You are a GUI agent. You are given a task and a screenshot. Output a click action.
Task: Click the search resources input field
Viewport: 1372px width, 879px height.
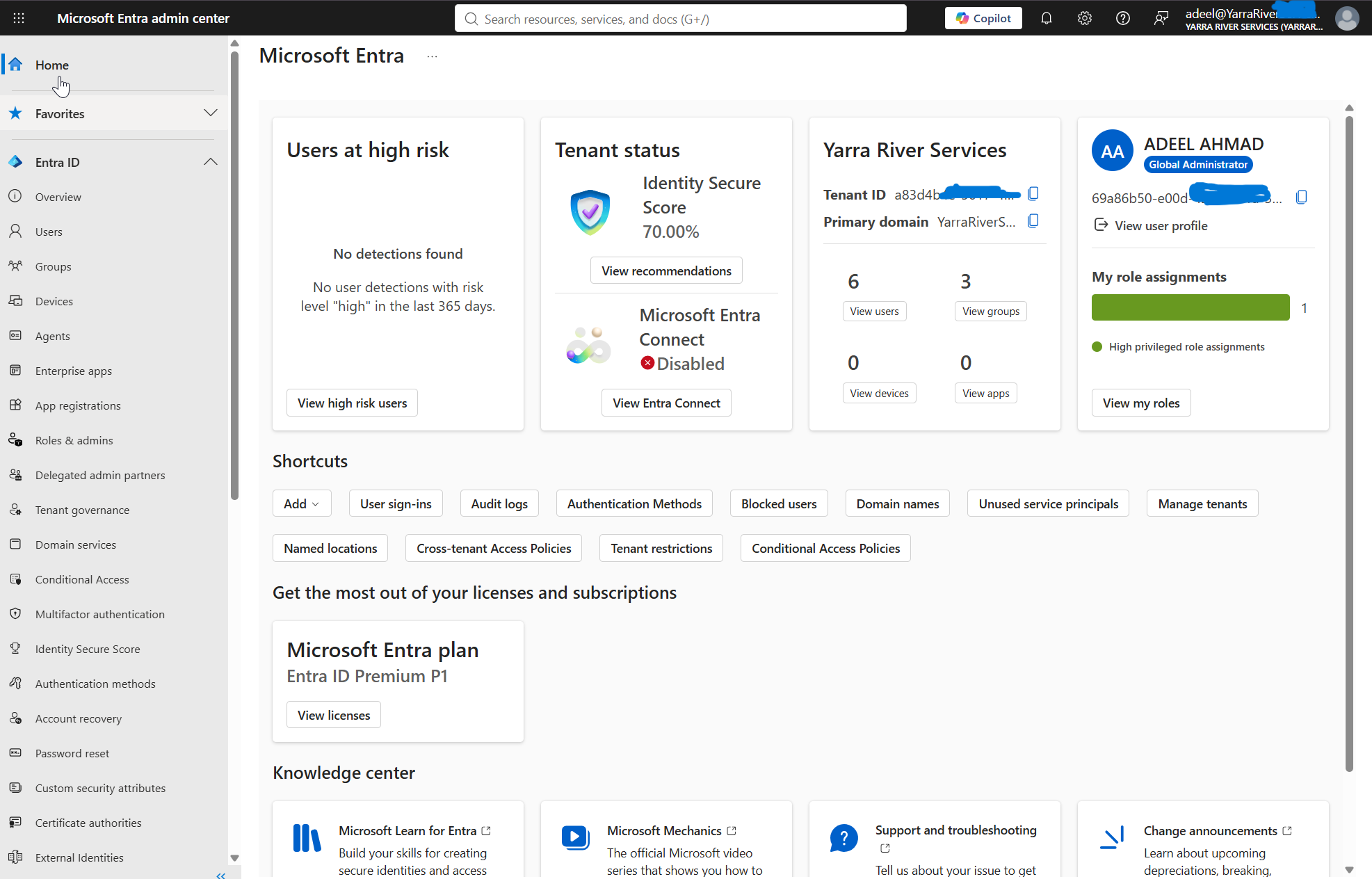click(x=681, y=19)
